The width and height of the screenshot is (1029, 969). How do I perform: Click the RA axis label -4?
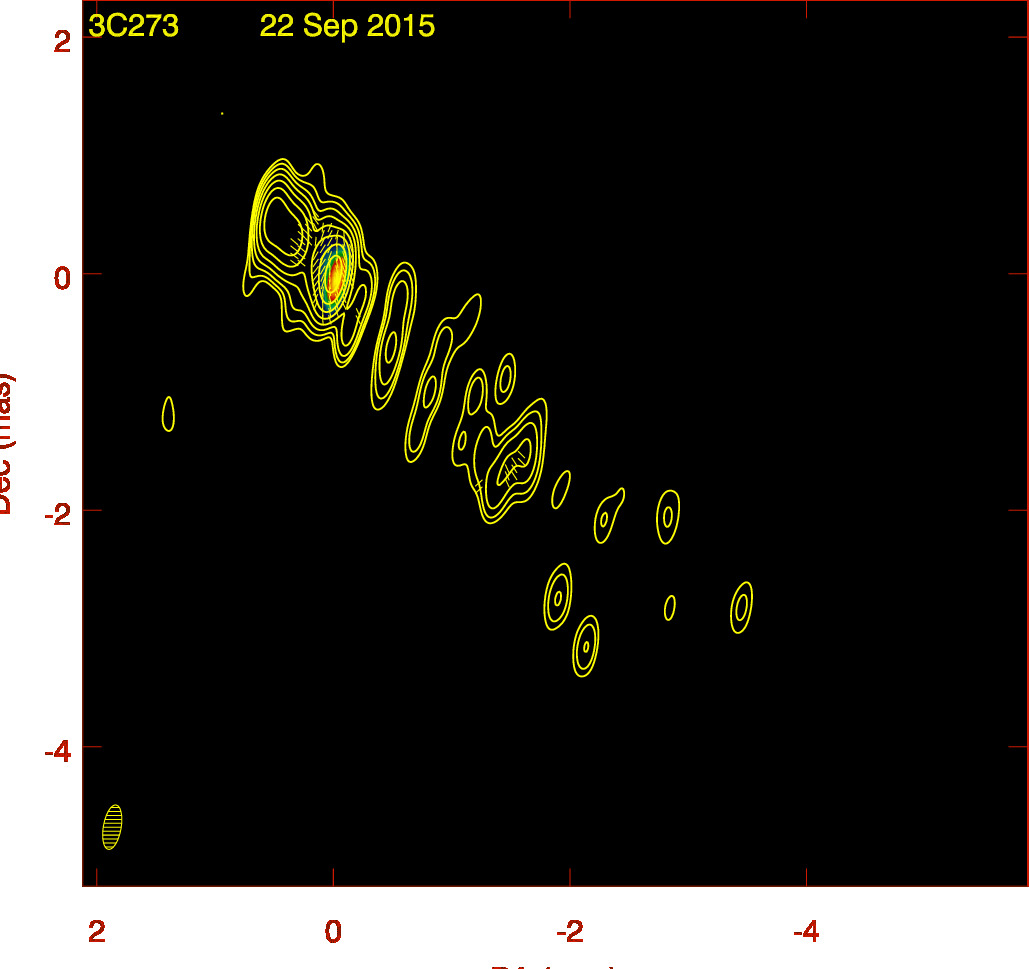point(806,932)
